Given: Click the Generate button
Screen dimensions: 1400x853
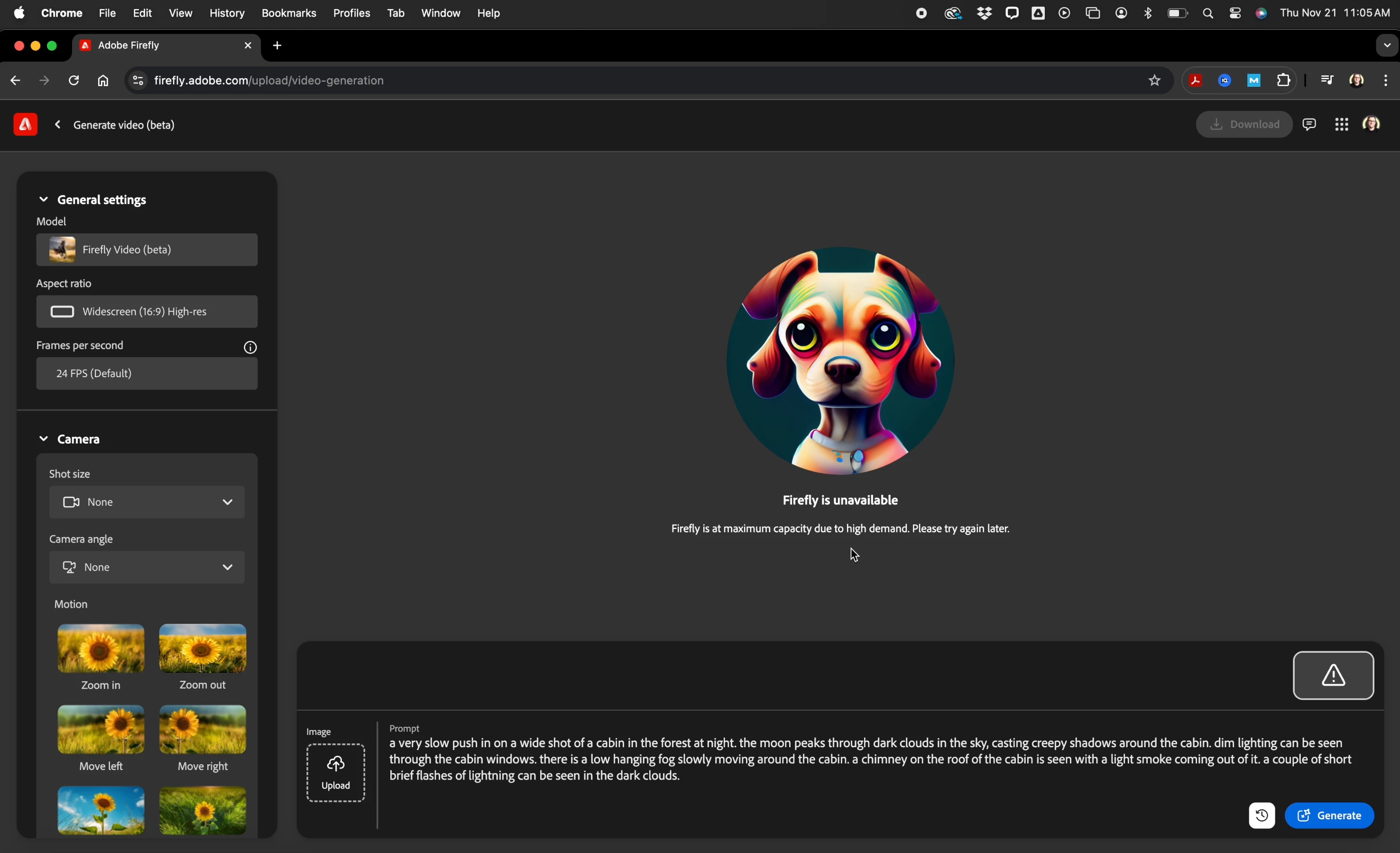Looking at the screenshot, I should pos(1329,816).
